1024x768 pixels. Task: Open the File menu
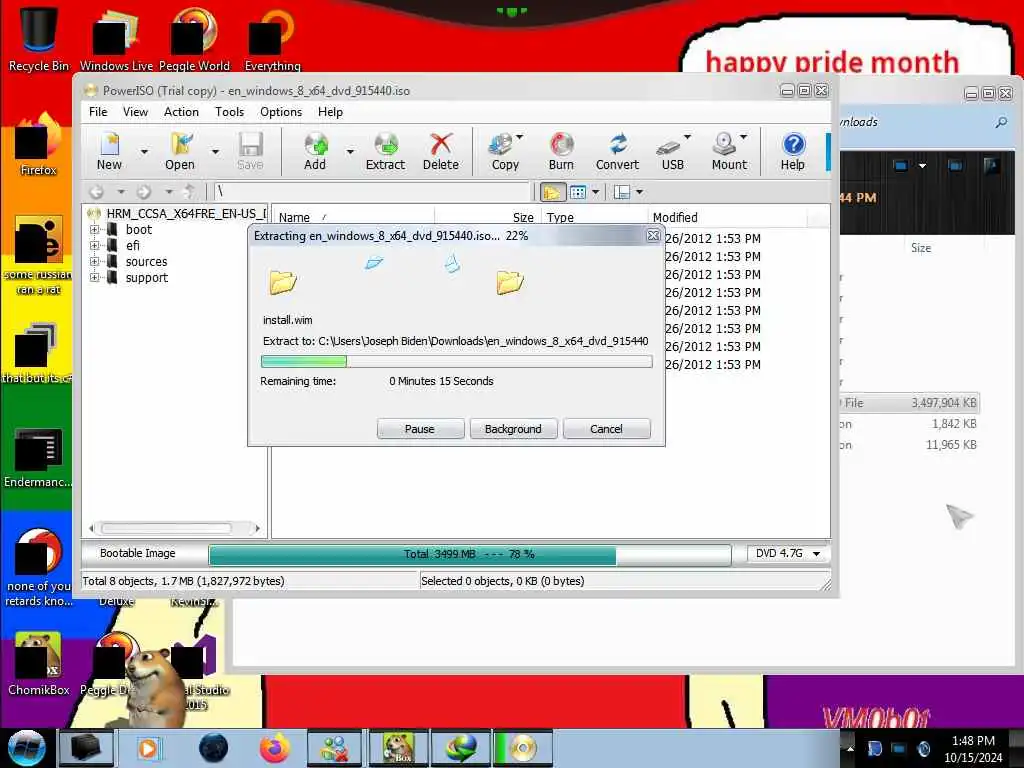click(98, 112)
